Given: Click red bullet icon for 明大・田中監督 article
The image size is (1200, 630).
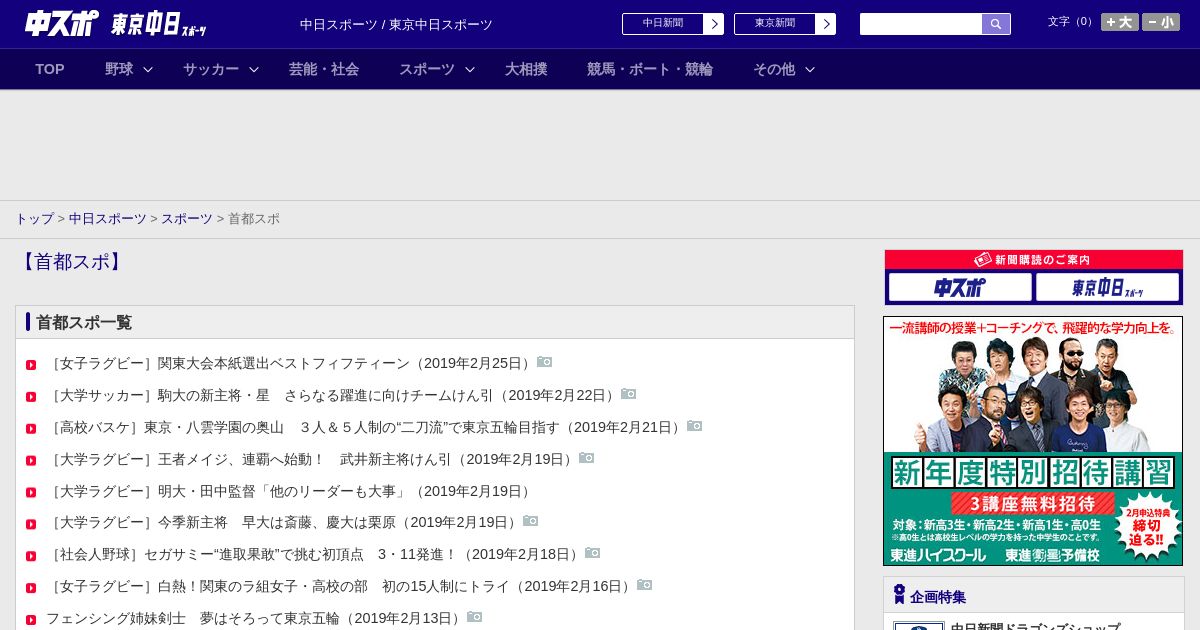Looking at the screenshot, I should [x=31, y=493].
